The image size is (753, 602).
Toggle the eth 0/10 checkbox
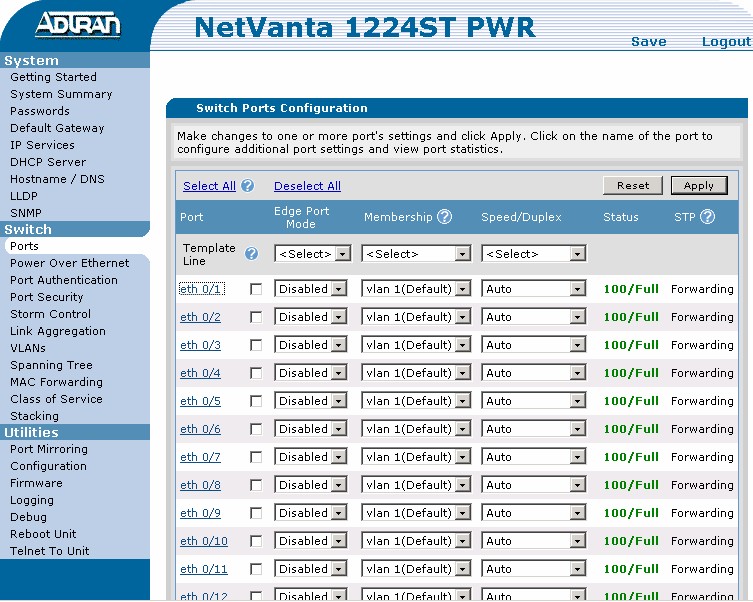coord(256,541)
